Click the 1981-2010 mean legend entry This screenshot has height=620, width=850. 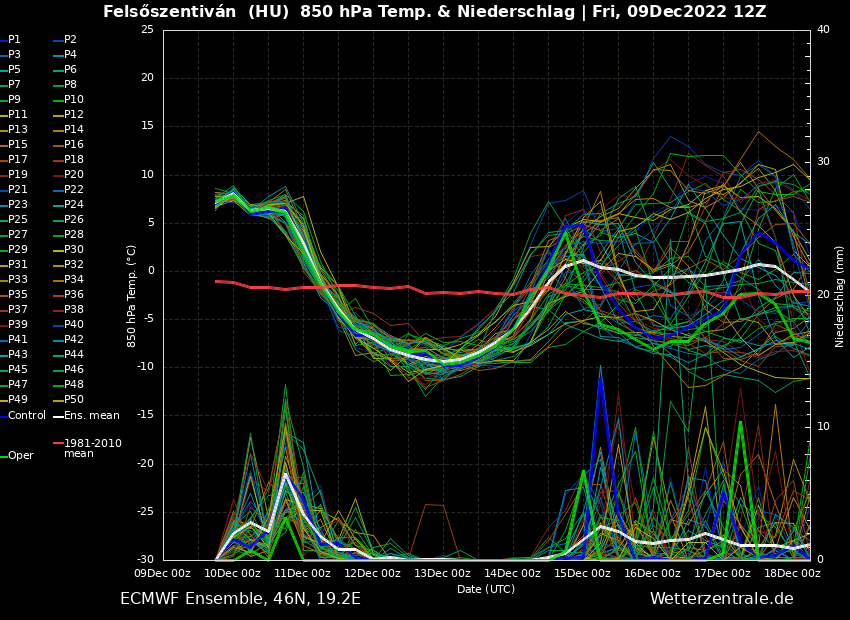(92, 448)
